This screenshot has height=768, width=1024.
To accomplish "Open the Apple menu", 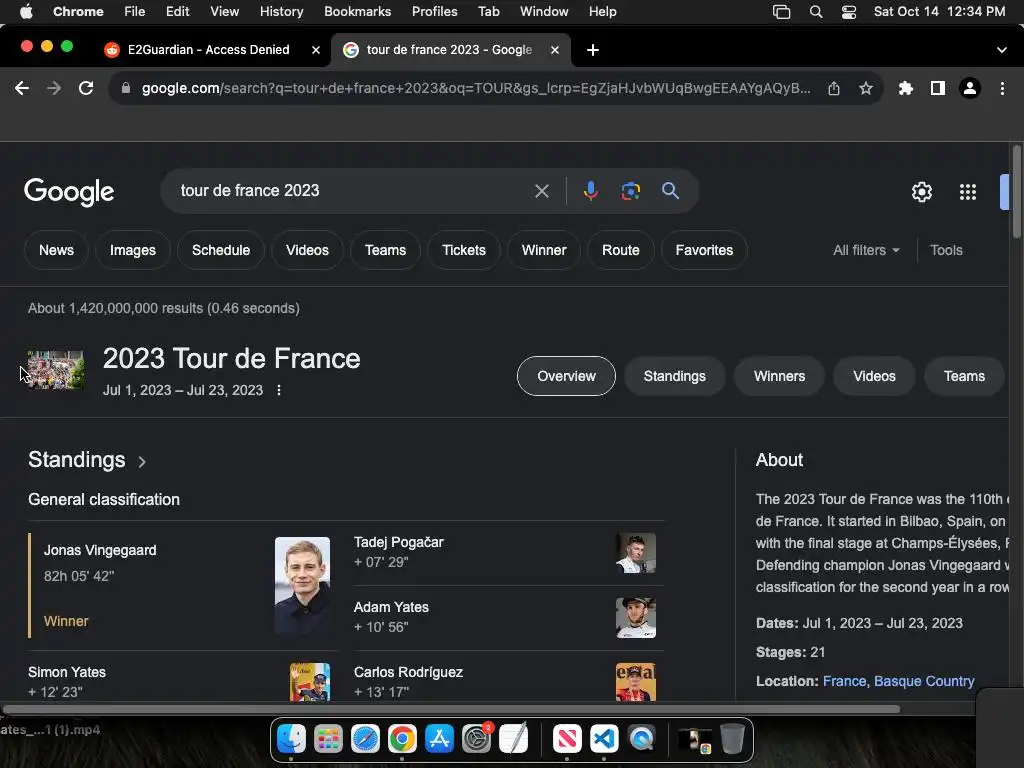I will (x=26, y=12).
